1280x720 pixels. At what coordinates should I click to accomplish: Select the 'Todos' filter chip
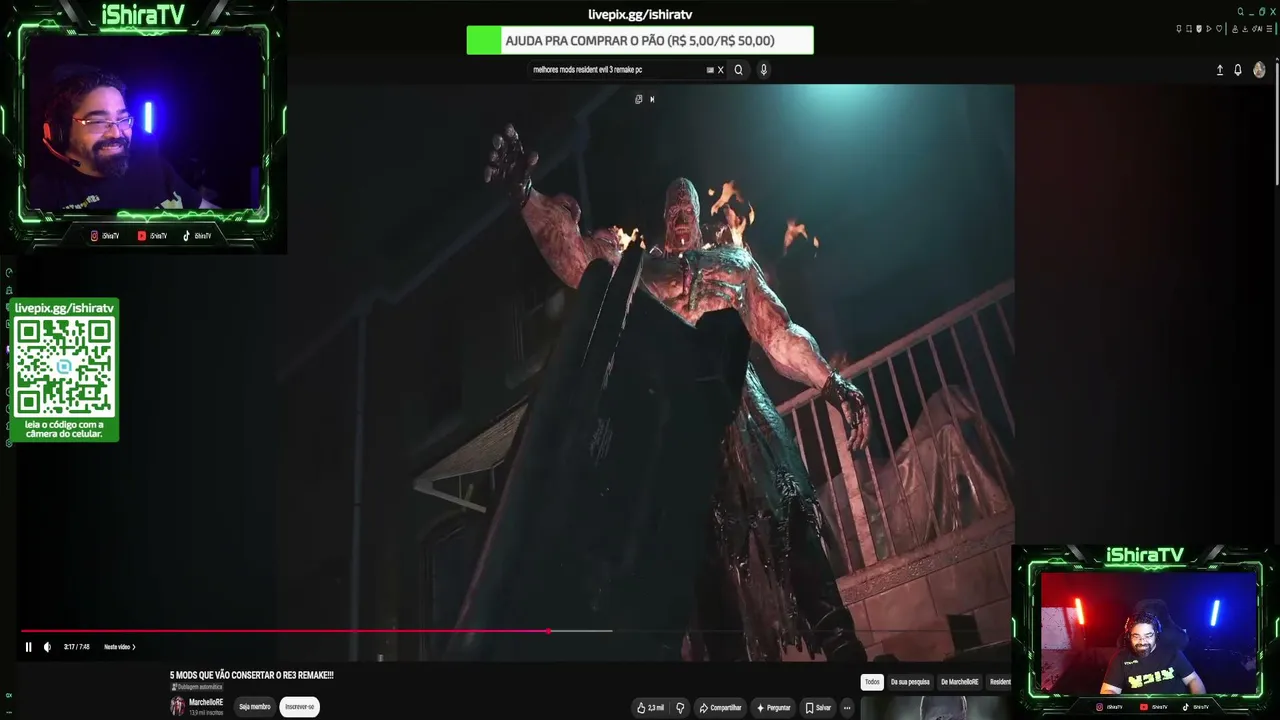pyautogui.click(x=872, y=682)
